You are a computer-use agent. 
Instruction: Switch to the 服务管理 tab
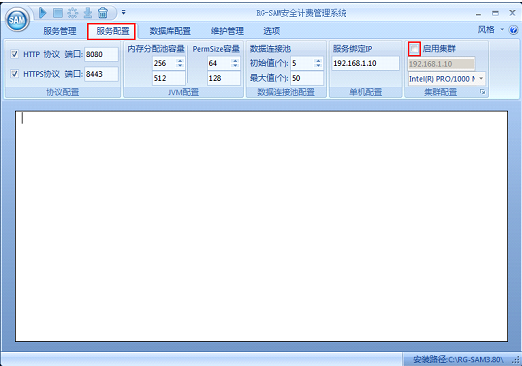pos(60,31)
